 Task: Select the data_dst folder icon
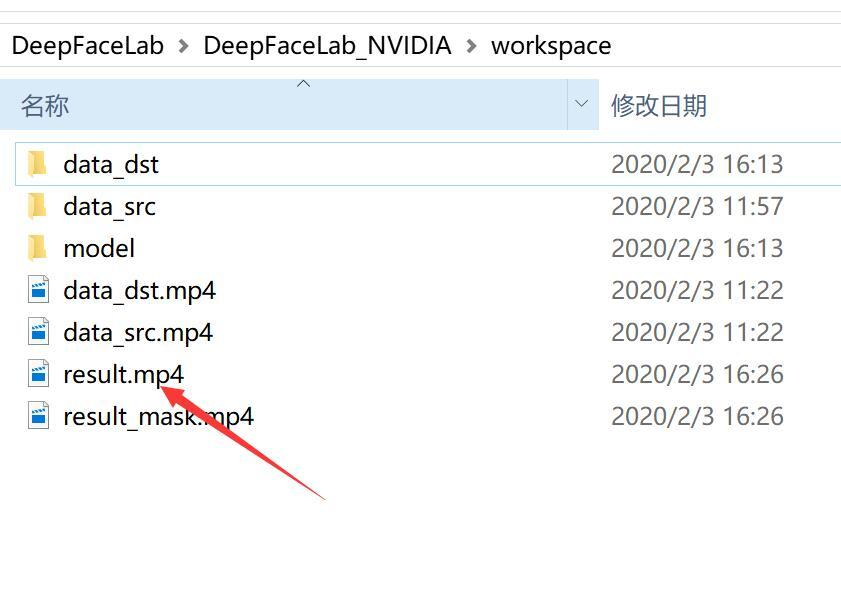pos(38,164)
